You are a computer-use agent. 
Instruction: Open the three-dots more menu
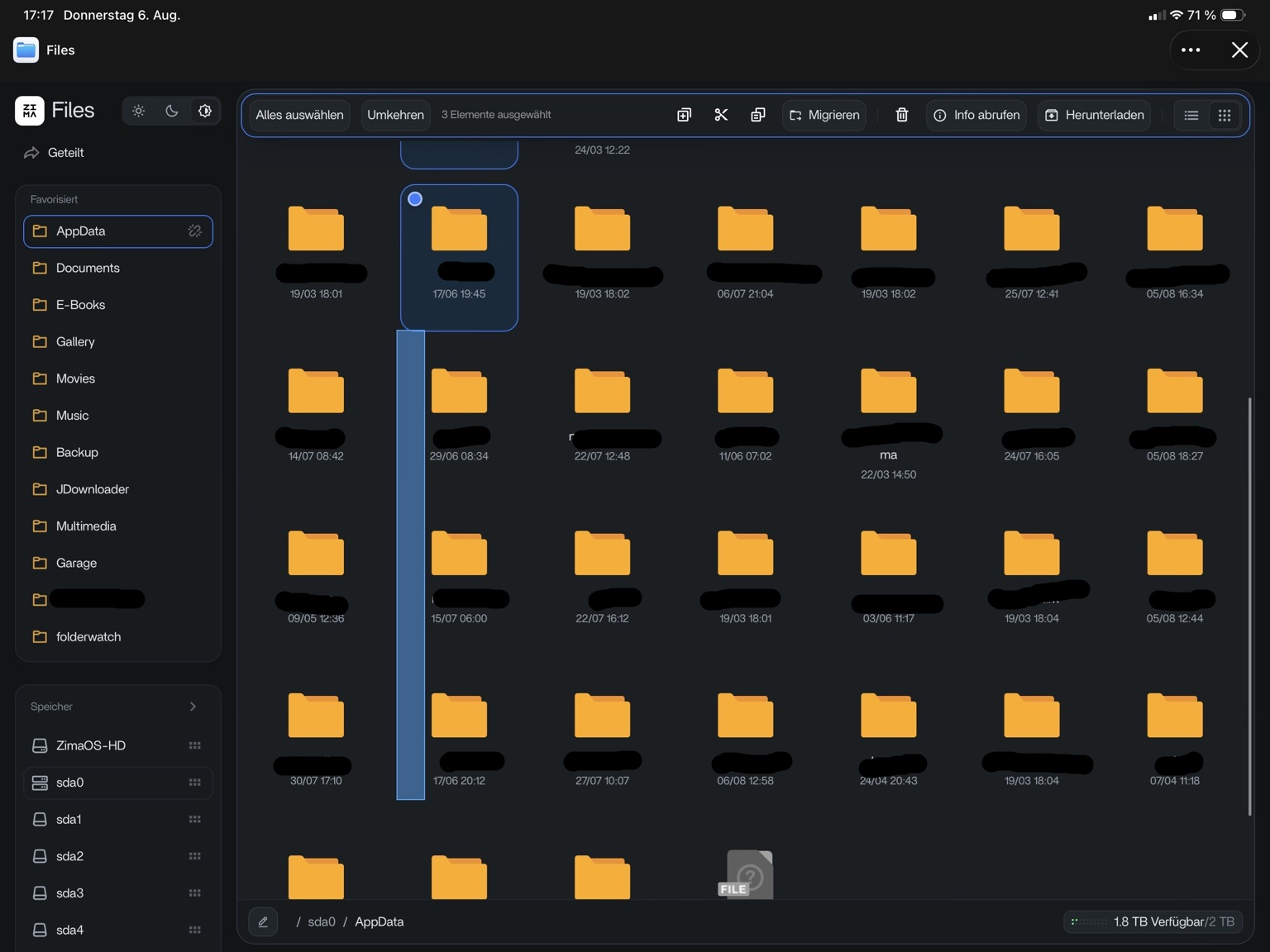coord(1191,50)
